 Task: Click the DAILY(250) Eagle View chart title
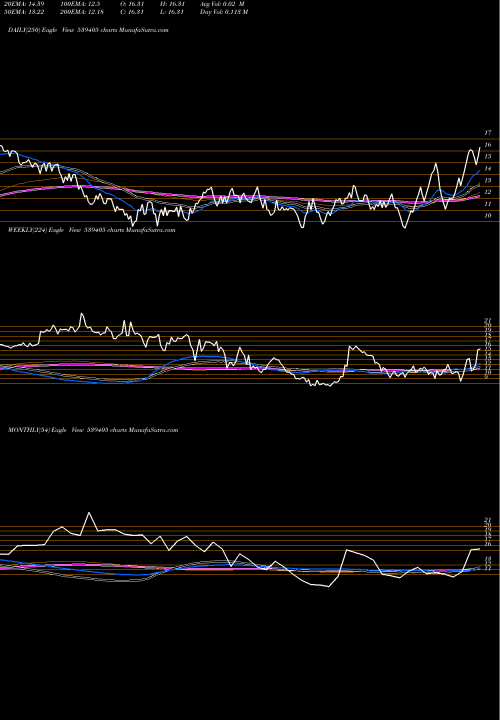pos(88,30)
